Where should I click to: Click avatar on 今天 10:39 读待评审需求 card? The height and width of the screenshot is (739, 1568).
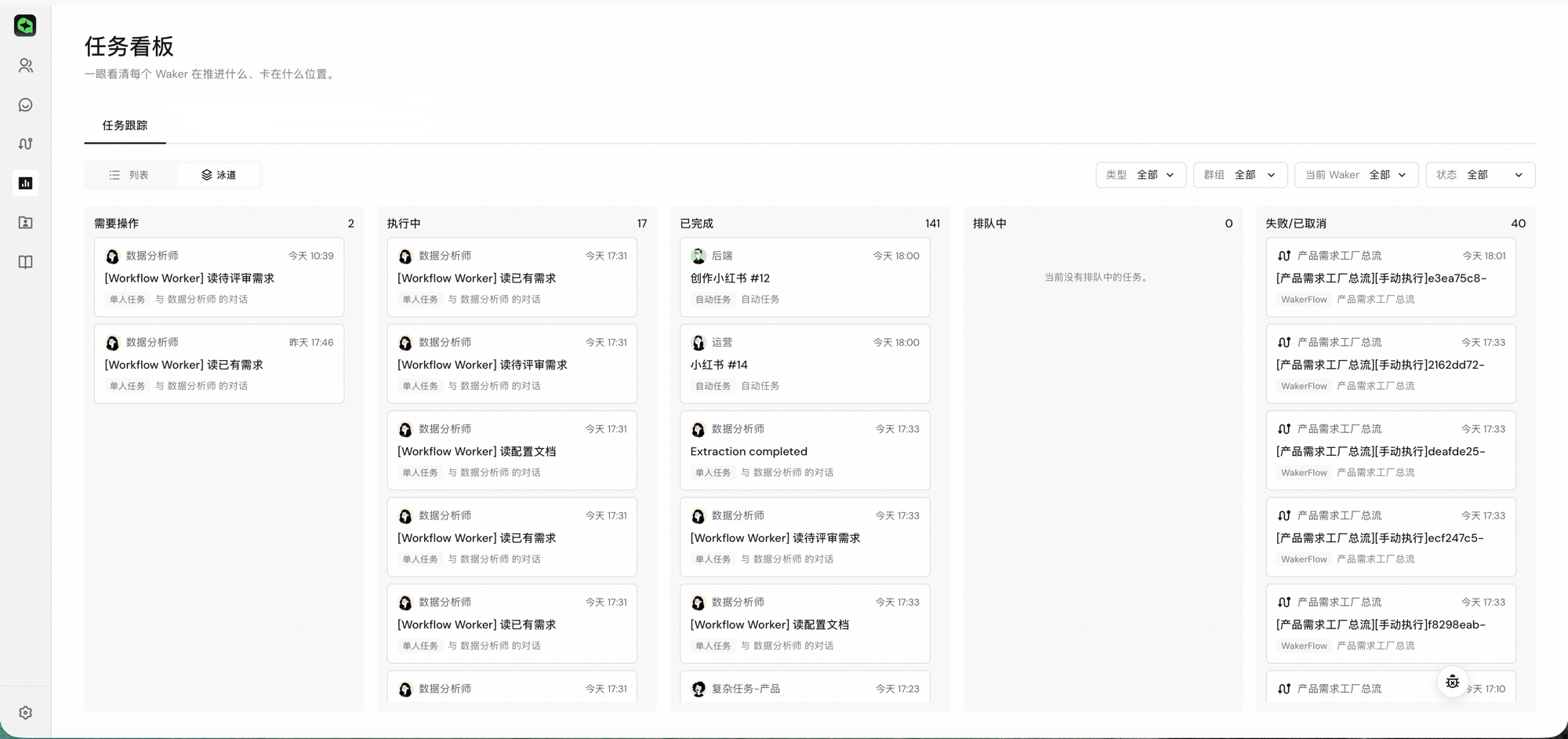(x=112, y=256)
